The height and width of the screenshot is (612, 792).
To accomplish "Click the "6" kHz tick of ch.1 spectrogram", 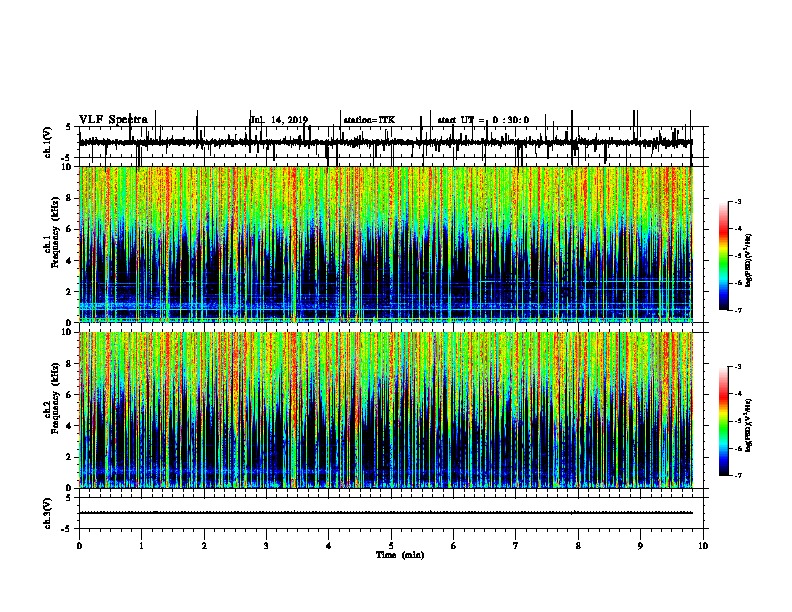I will click(x=70, y=229).
